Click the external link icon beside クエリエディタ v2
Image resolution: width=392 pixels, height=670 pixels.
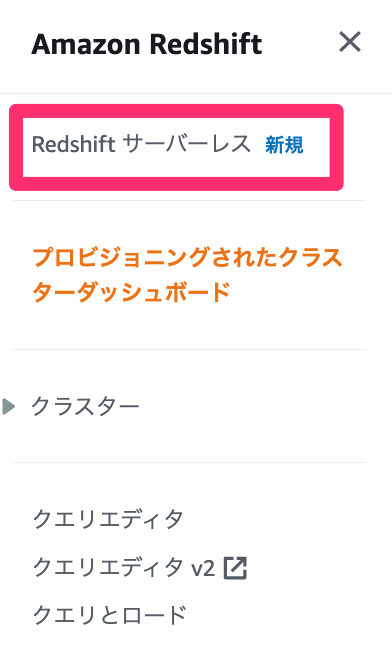(236, 568)
